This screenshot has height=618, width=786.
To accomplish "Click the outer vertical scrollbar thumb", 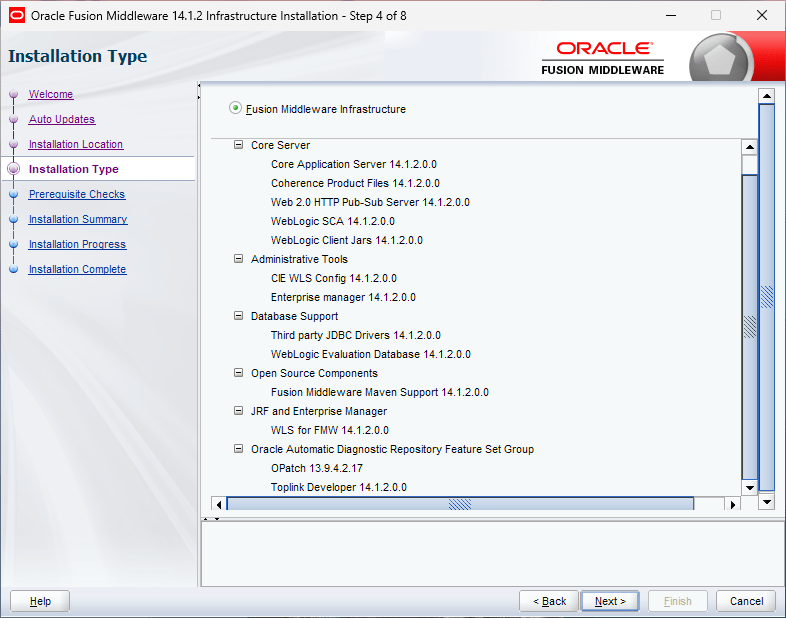I will tap(766, 297).
